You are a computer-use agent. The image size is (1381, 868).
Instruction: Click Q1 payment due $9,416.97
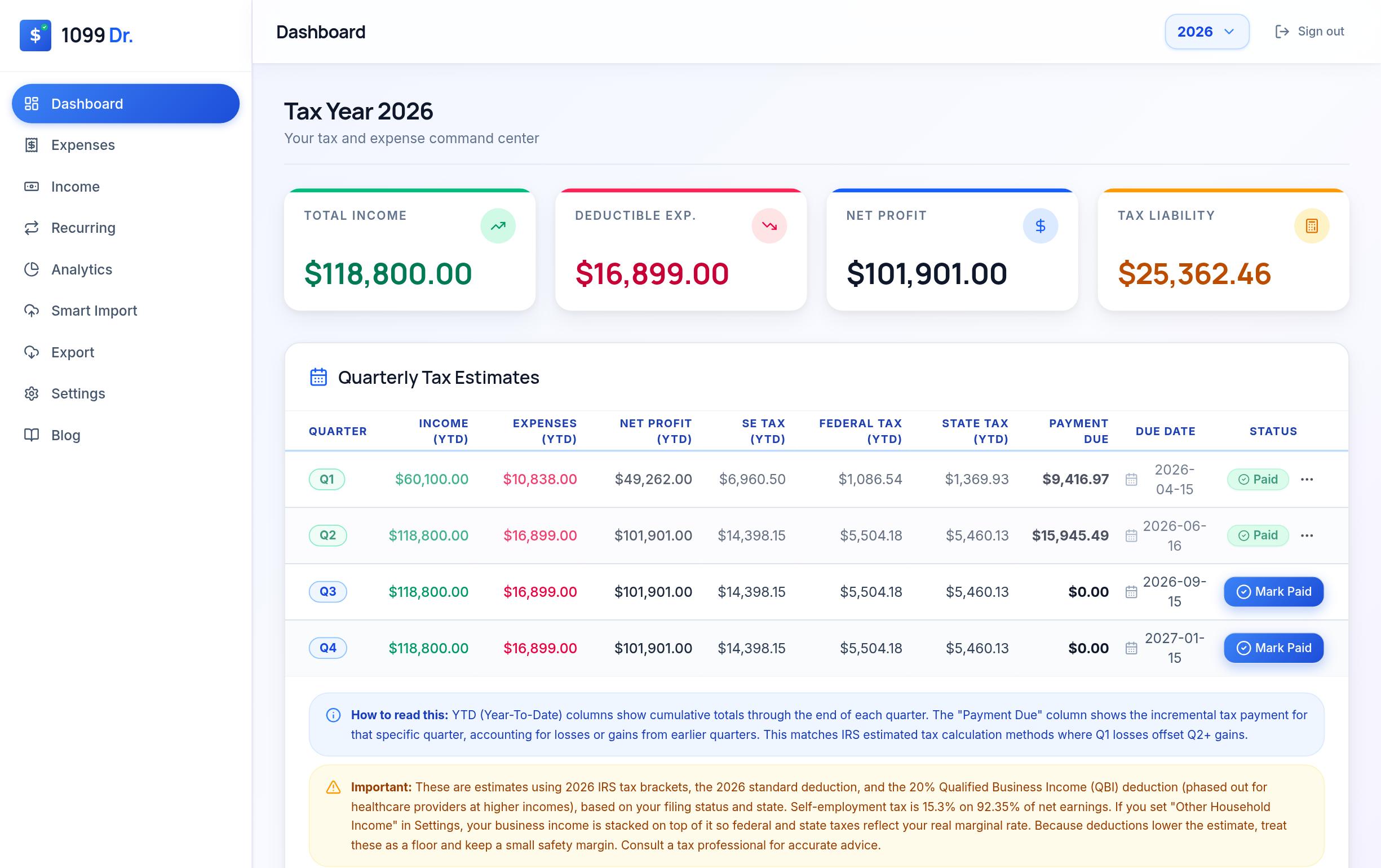(x=1075, y=479)
